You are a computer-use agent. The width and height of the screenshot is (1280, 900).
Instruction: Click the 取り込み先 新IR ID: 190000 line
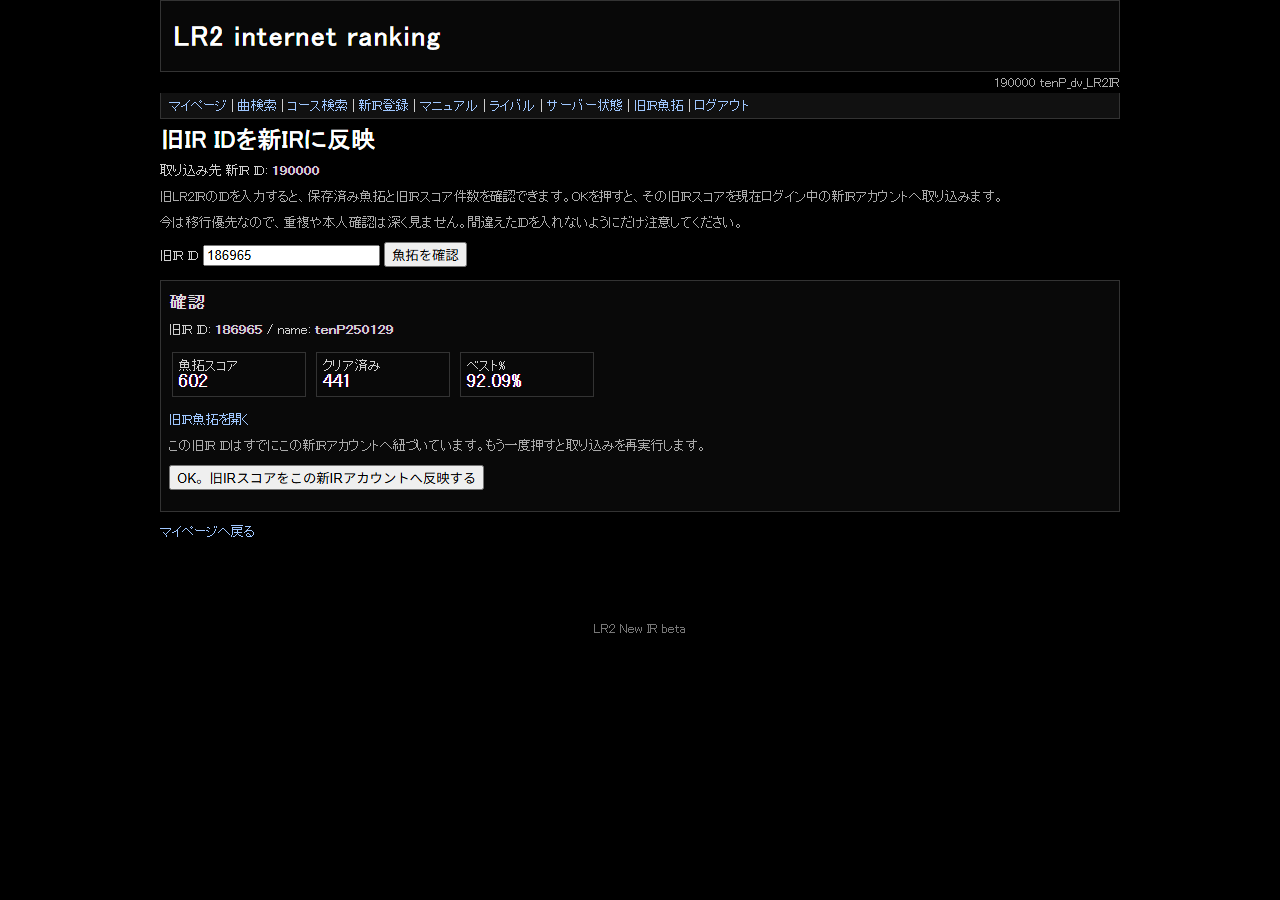240,171
